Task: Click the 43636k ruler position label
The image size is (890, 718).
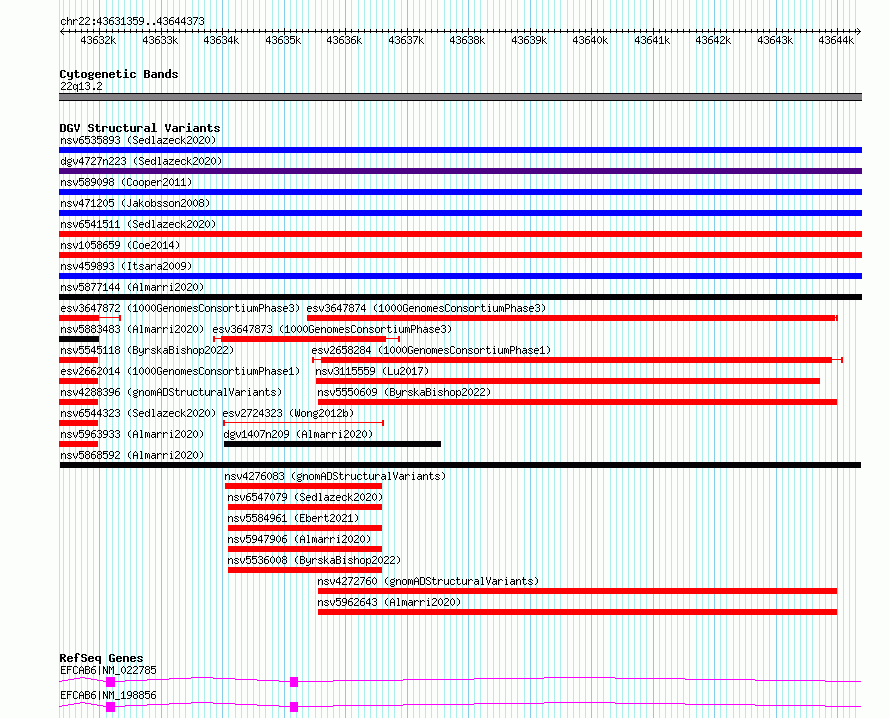Action: (x=344, y=40)
